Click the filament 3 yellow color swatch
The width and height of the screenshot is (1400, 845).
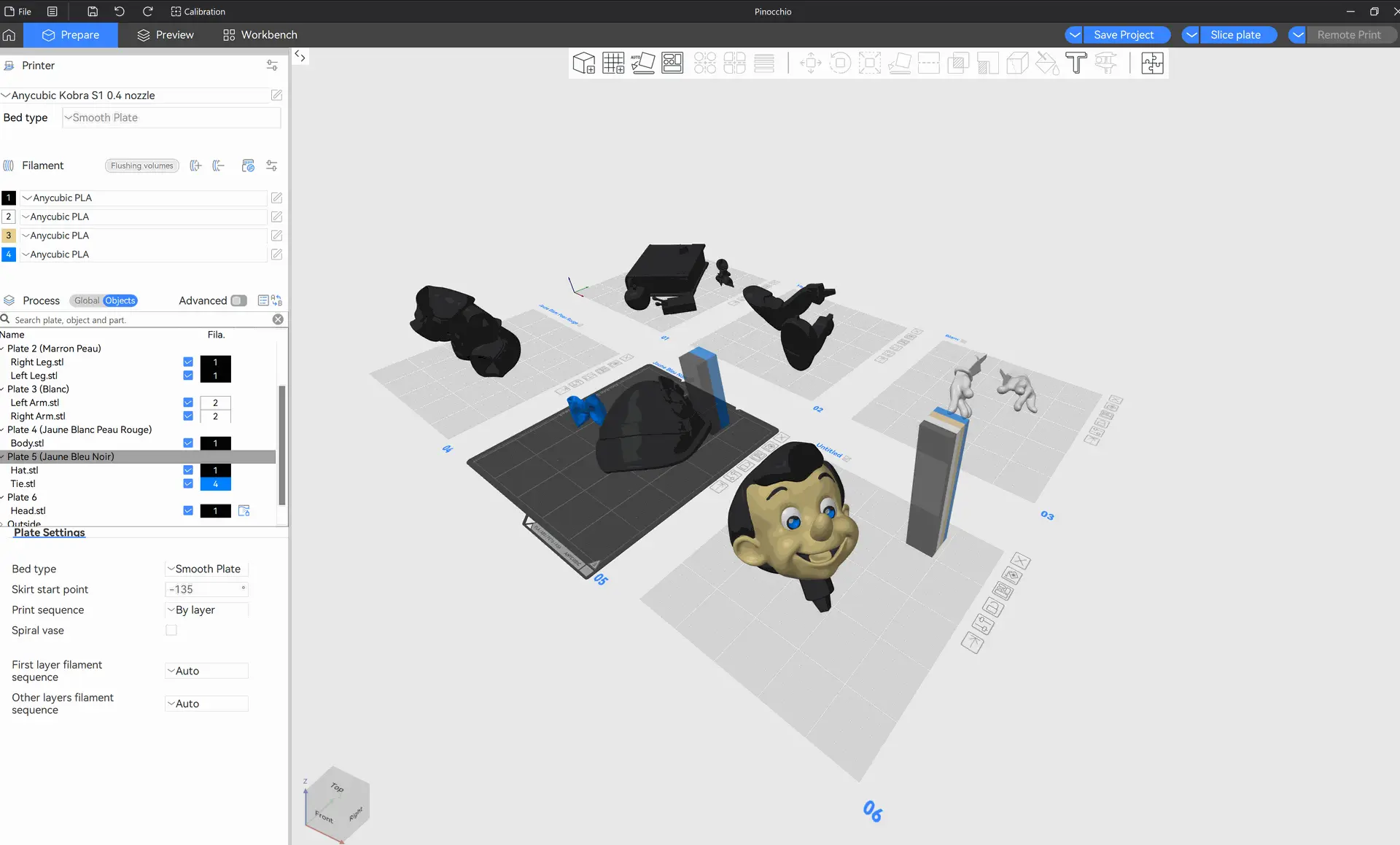[9, 236]
